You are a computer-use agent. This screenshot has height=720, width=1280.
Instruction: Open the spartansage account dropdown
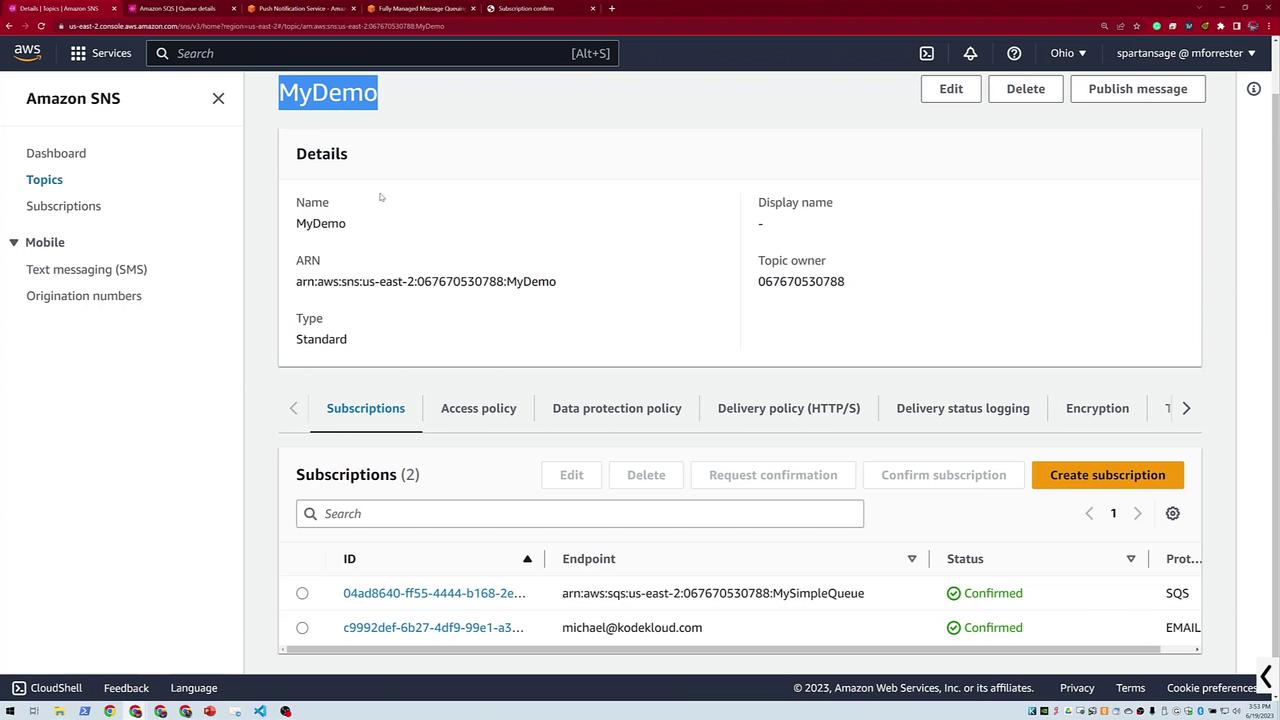[1186, 53]
